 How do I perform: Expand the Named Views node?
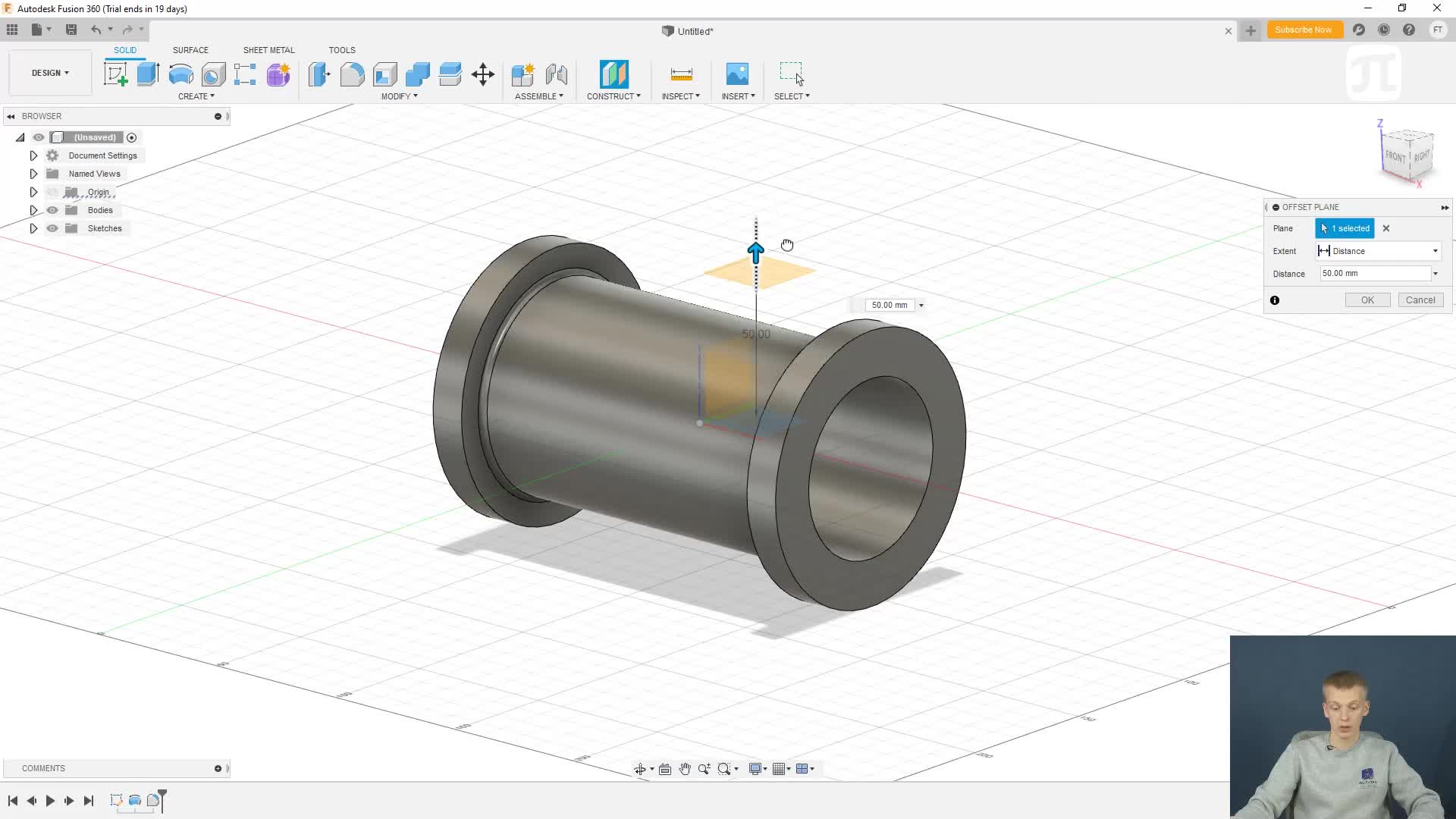pos(33,174)
